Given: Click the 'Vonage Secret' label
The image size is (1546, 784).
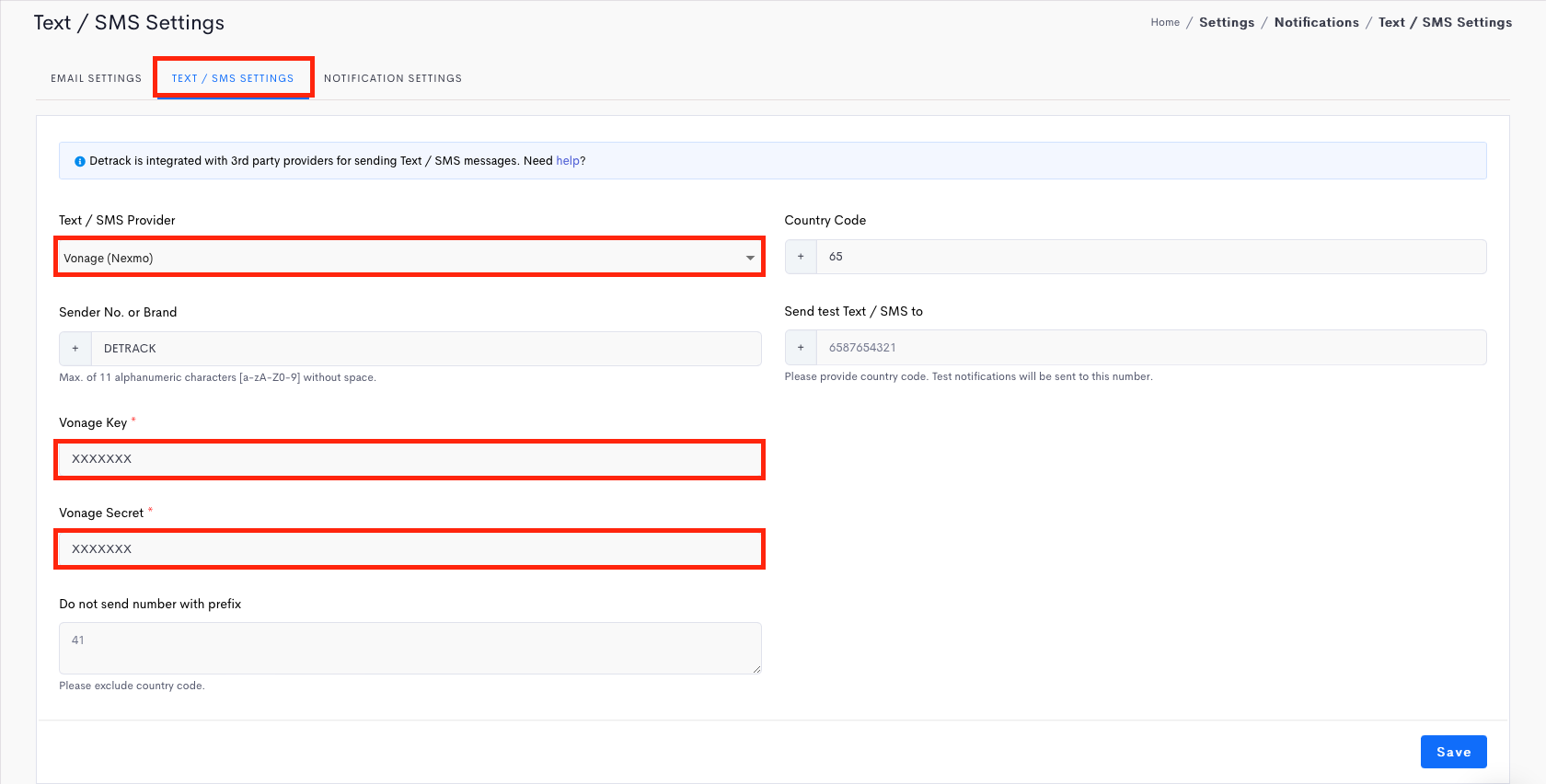Looking at the screenshot, I should click(101, 513).
